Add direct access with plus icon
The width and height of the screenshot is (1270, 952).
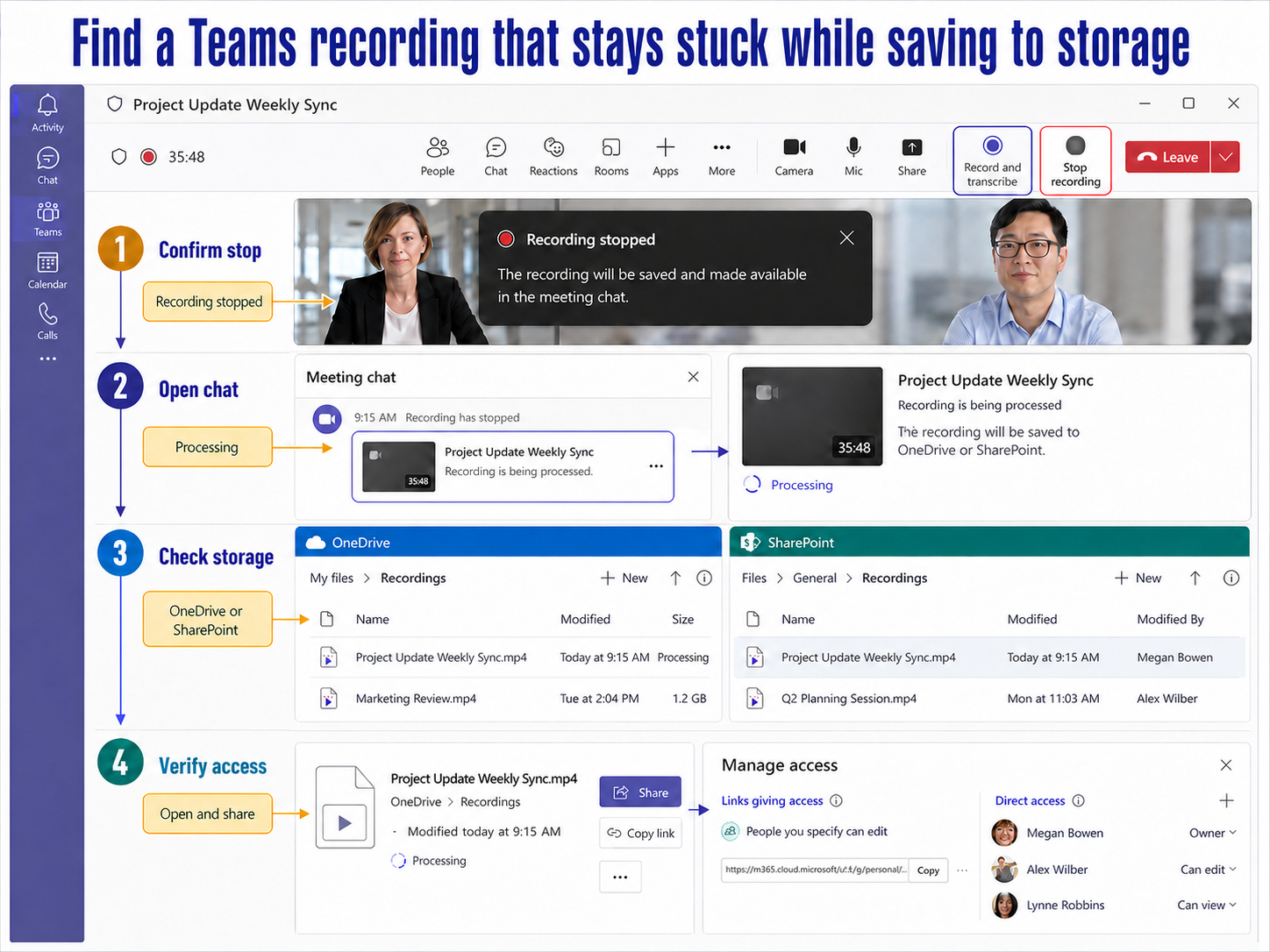point(1226,800)
